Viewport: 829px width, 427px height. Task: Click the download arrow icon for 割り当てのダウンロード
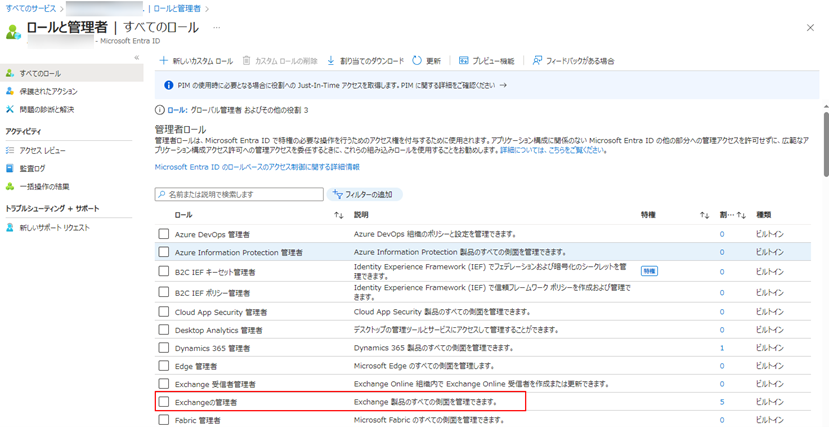click(x=331, y=61)
